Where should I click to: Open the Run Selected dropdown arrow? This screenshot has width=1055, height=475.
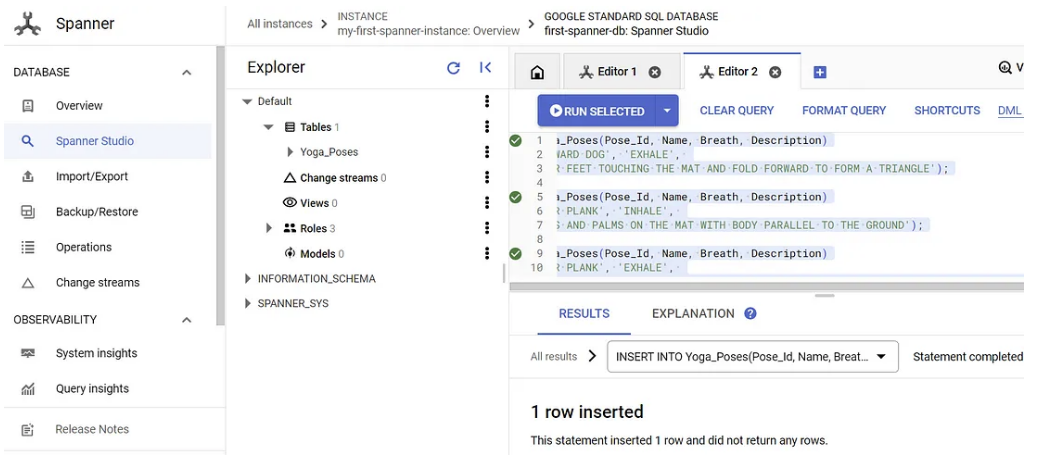pyautogui.click(x=667, y=111)
